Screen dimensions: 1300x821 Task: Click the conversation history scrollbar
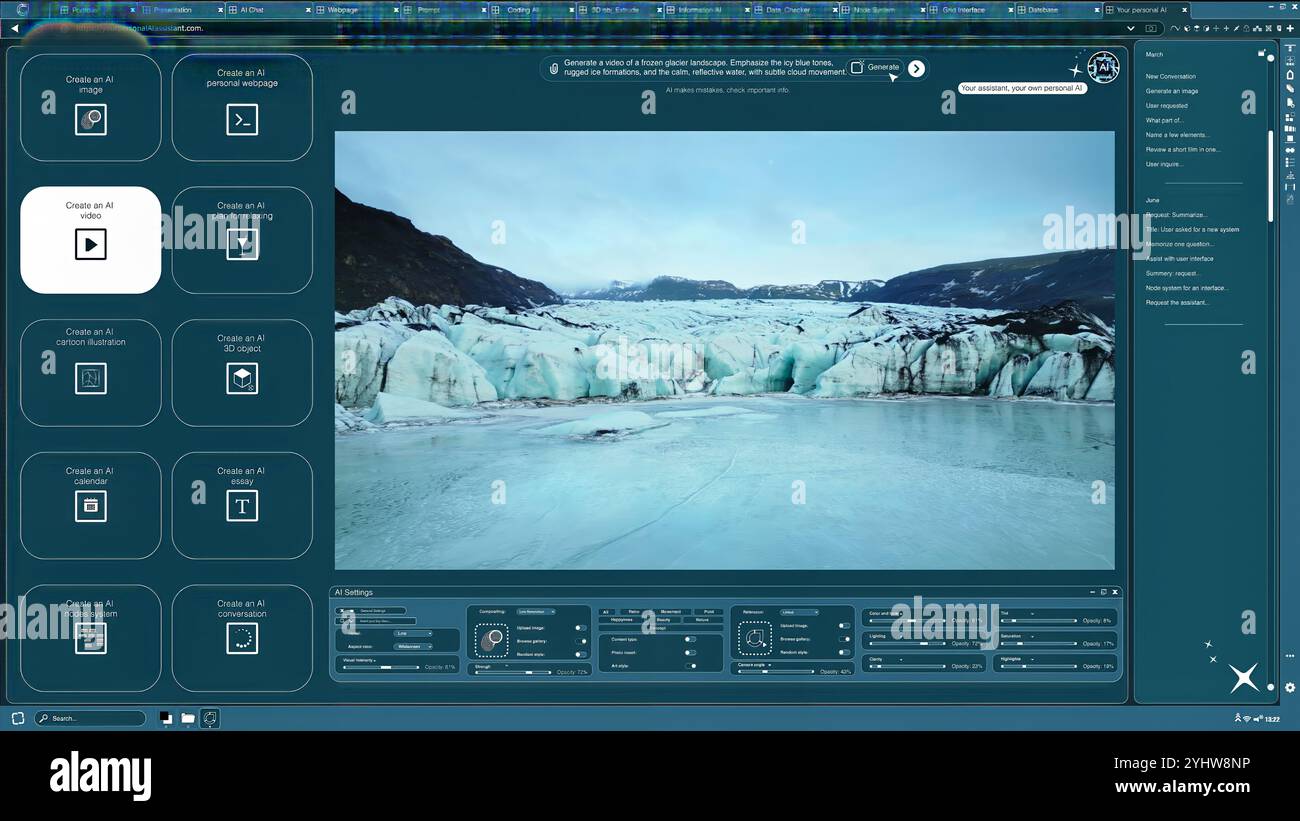click(x=1270, y=175)
